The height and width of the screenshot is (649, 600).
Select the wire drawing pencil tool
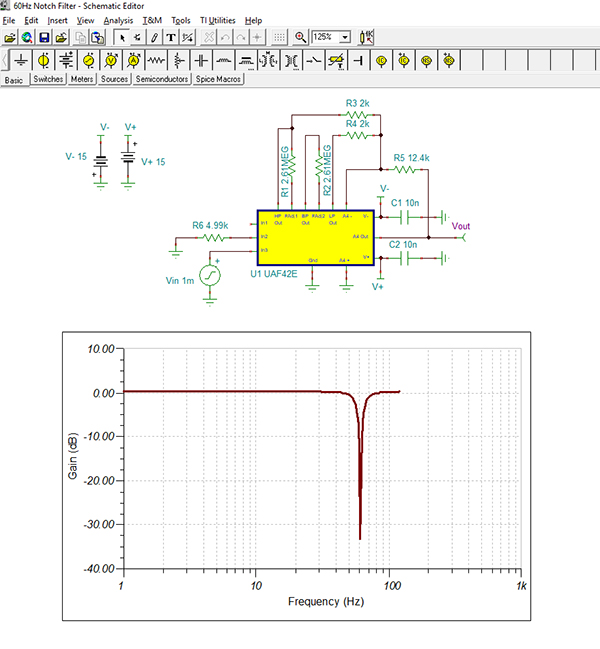click(x=155, y=37)
